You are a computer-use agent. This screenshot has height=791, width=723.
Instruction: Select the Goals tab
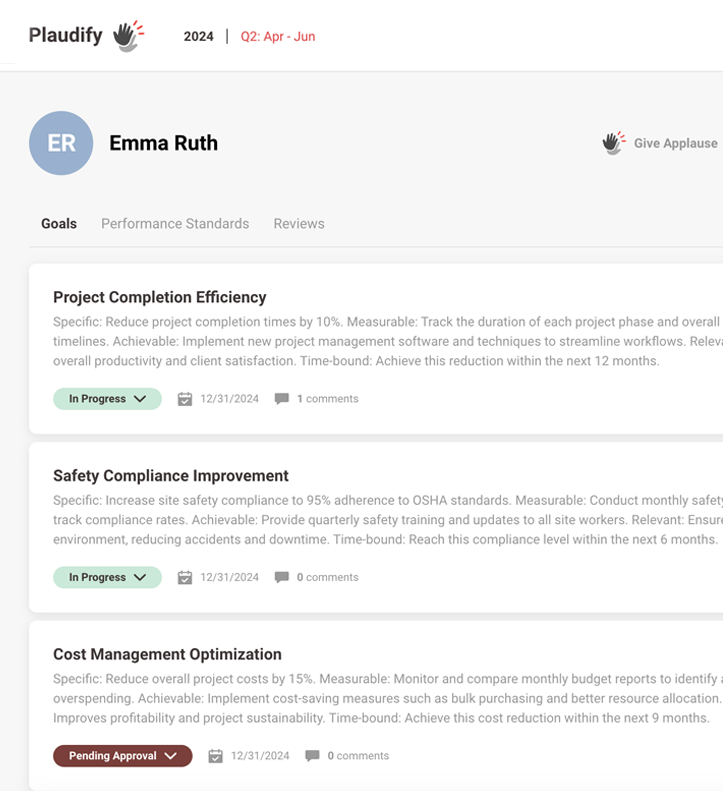[59, 223]
